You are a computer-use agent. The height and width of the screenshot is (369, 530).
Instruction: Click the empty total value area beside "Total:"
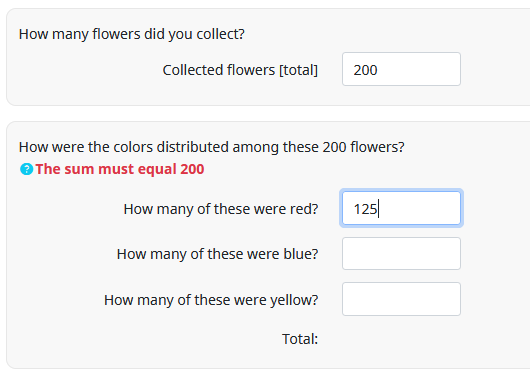point(401,339)
